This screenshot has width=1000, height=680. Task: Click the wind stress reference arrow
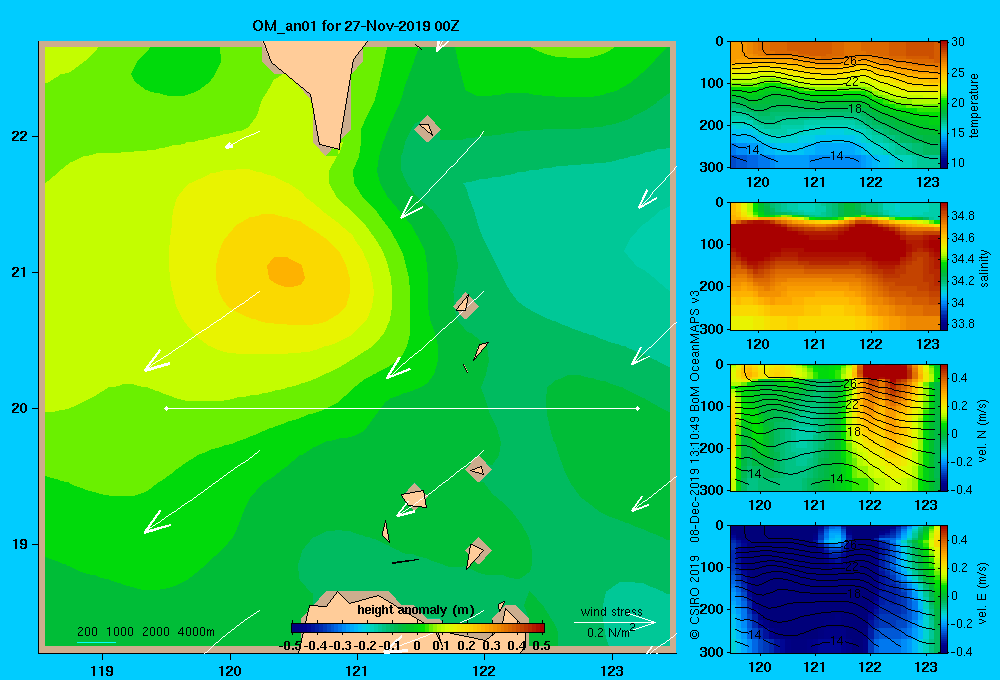click(x=615, y=622)
